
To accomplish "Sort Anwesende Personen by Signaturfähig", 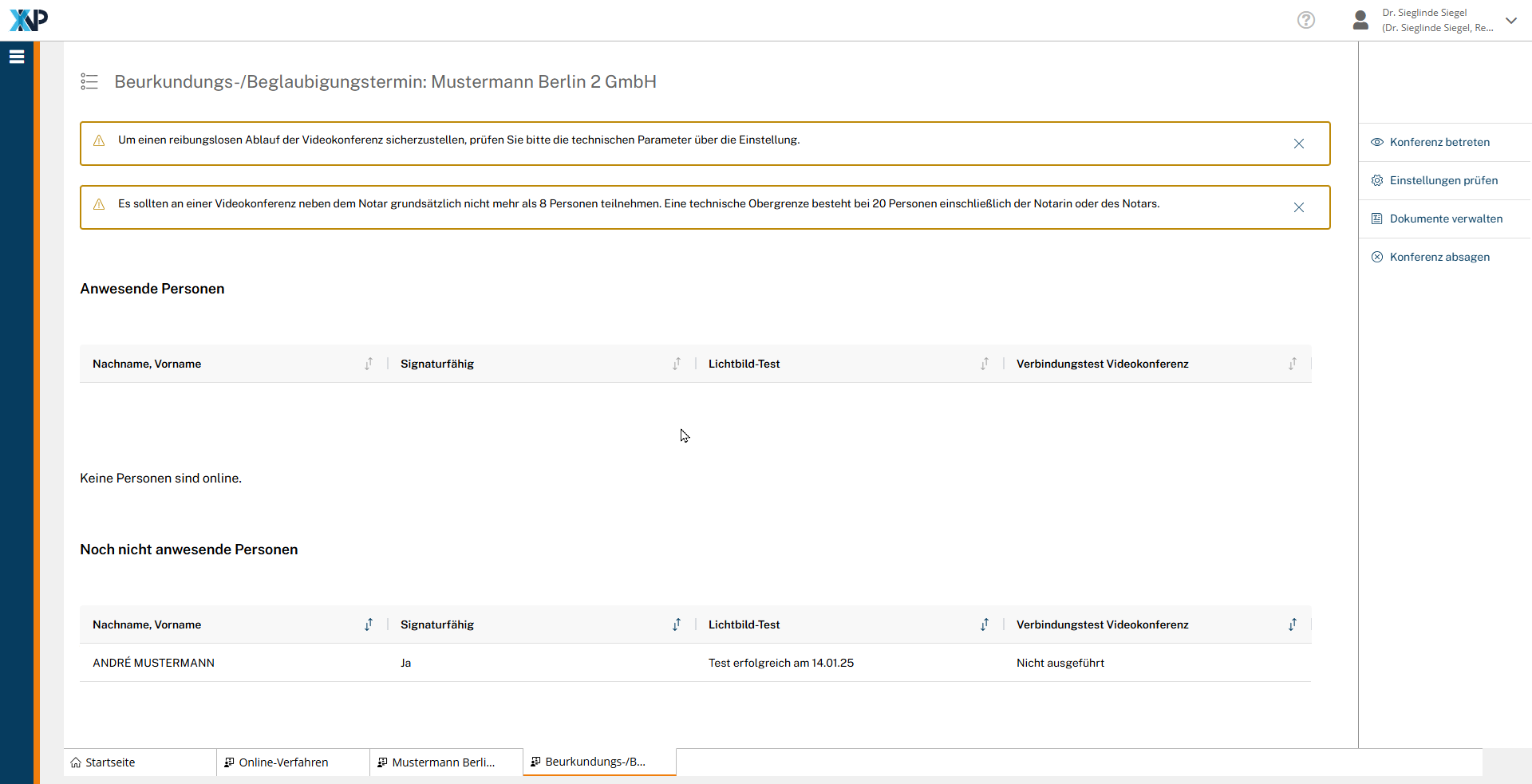I will pos(677,364).
